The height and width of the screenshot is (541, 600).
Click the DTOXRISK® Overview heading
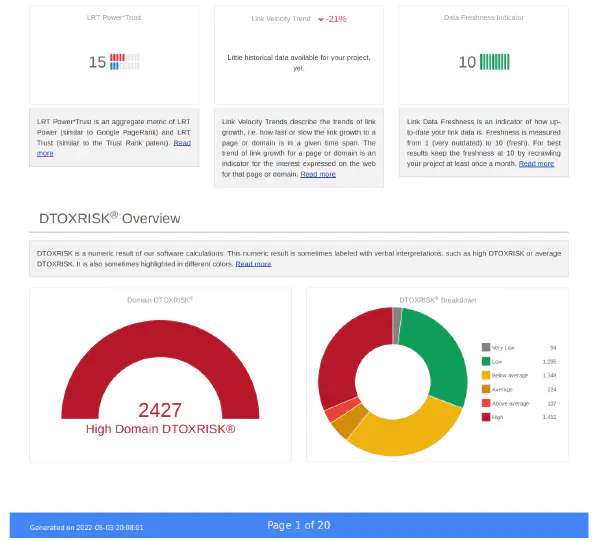(109, 218)
